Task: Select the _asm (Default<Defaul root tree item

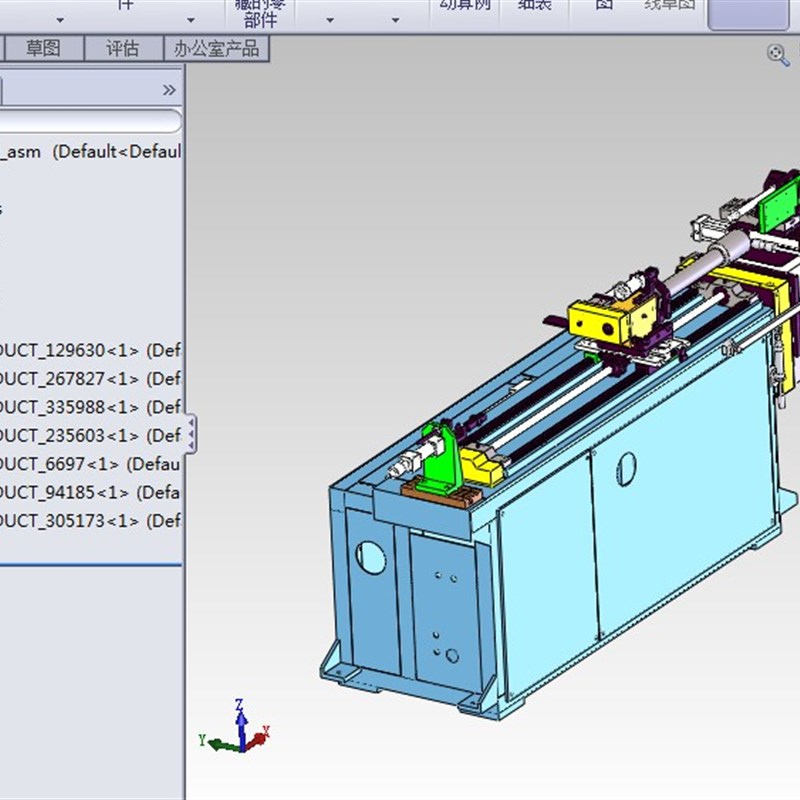Action: coord(90,152)
